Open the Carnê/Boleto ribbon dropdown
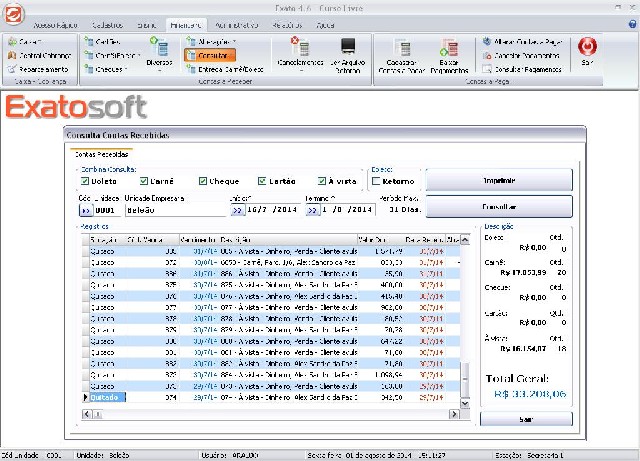This screenshot has width=640, height=461. click(x=112, y=55)
